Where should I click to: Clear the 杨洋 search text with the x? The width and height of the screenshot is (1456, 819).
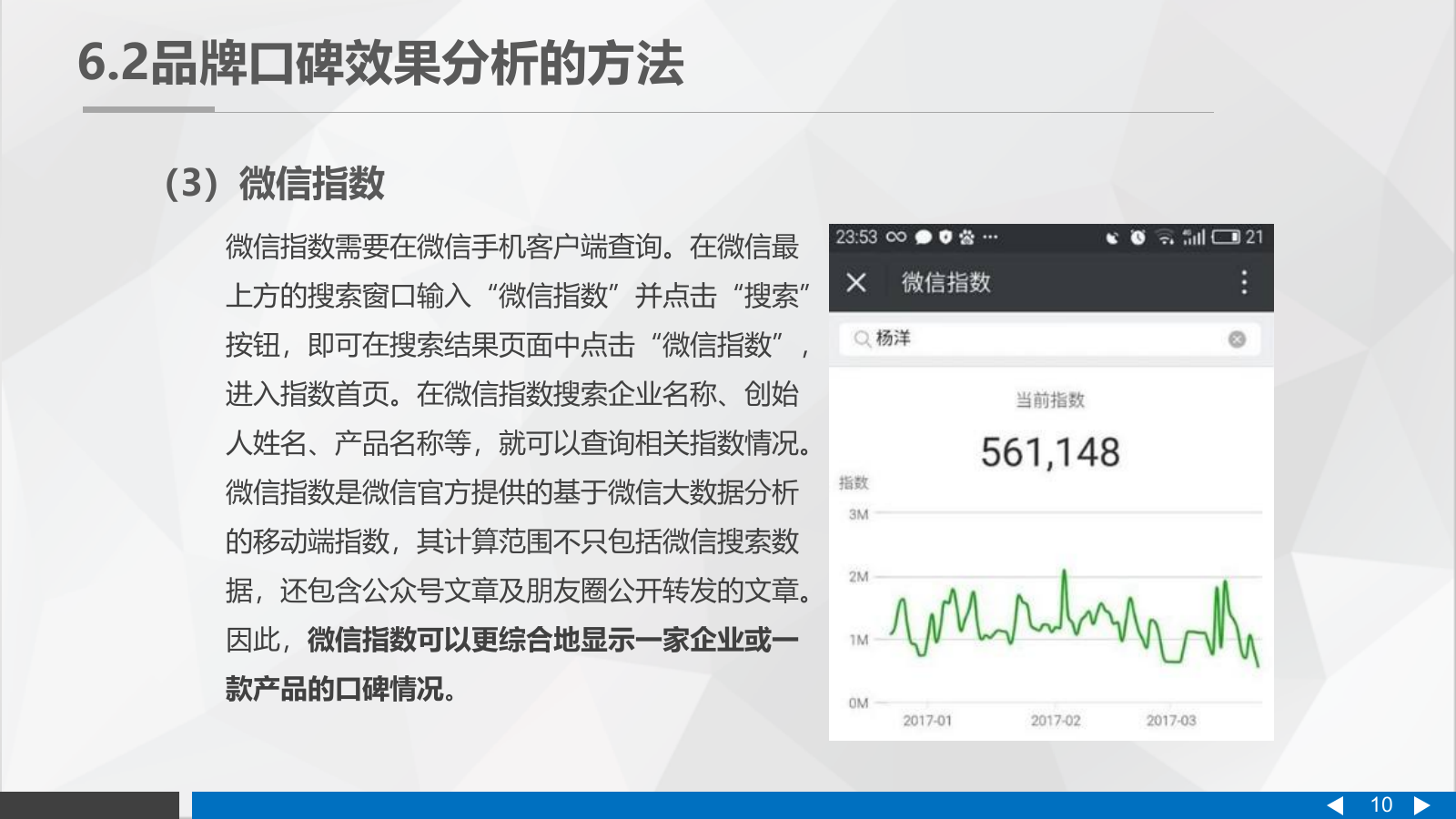[1236, 339]
